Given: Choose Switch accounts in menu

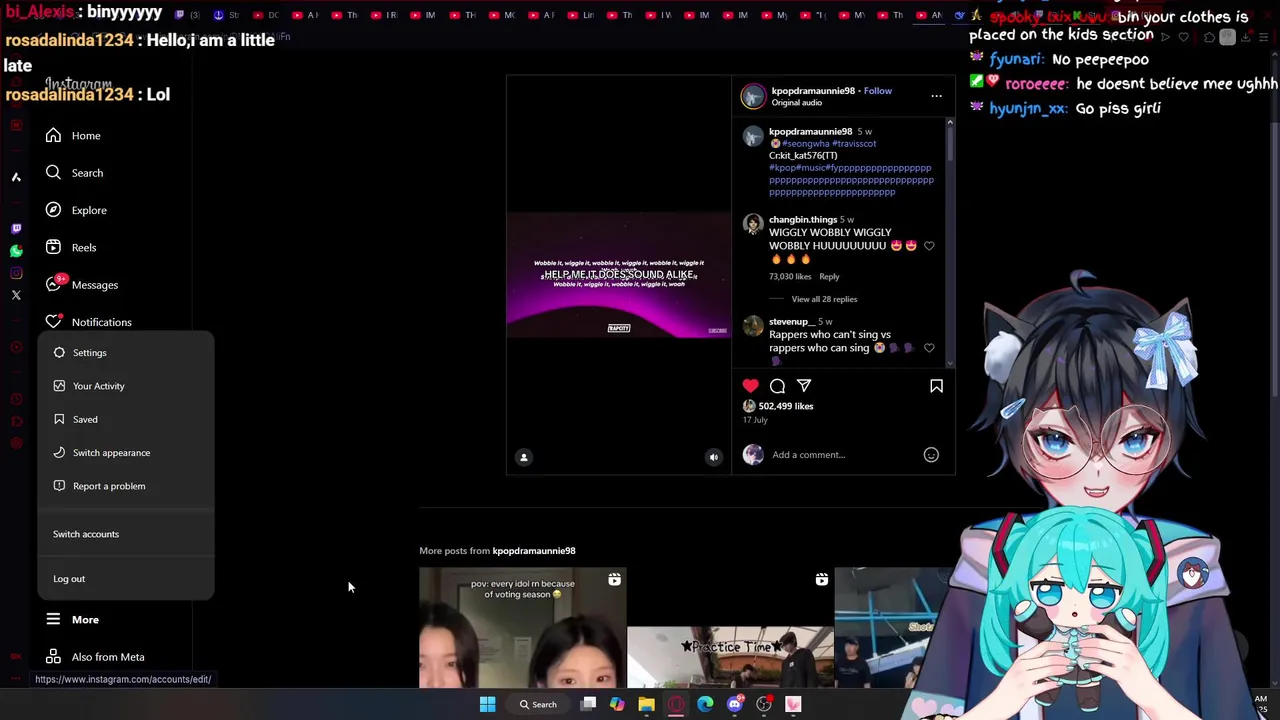Looking at the screenshot, I should coord(125,534).
